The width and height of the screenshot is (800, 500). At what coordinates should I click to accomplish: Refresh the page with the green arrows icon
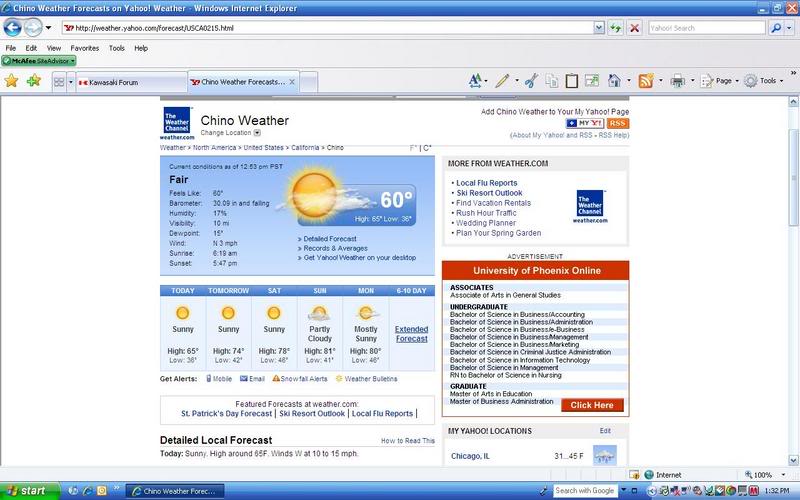(x=615, y=28)
